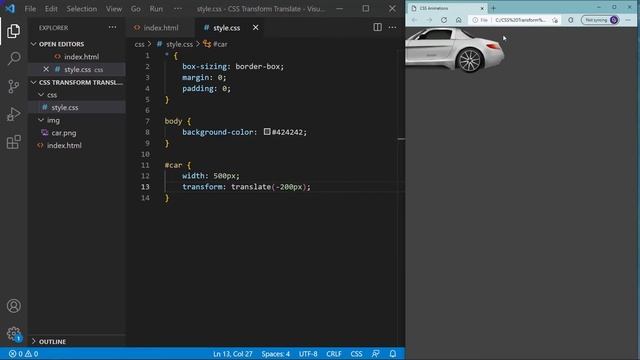Click the css breadcrumb folder

(x=140, y=44)
